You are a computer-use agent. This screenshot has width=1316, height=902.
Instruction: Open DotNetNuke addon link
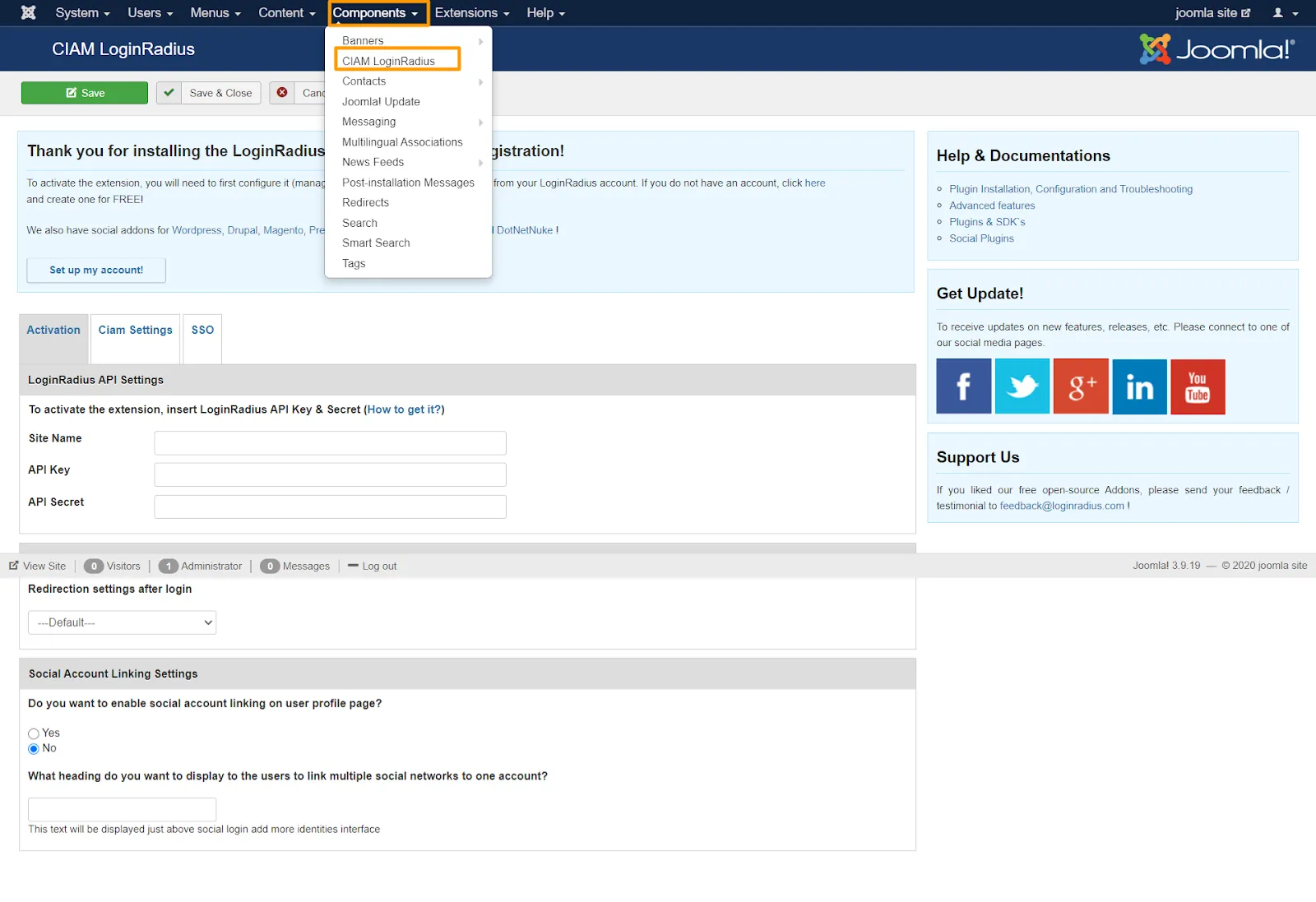[x=525, y=230]
